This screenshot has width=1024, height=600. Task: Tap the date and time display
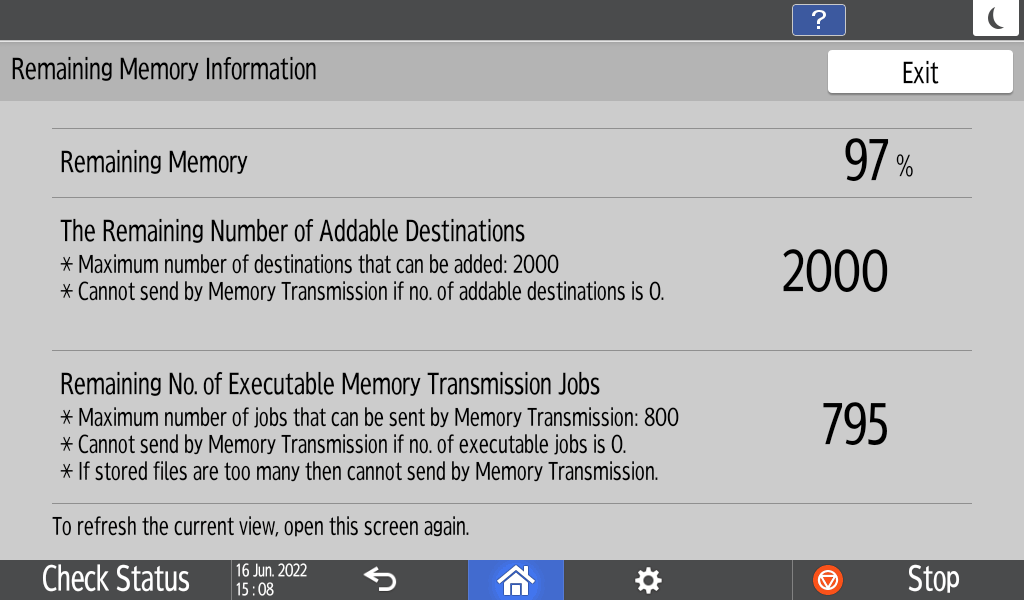pyautogui.click(x=271, y=579)
